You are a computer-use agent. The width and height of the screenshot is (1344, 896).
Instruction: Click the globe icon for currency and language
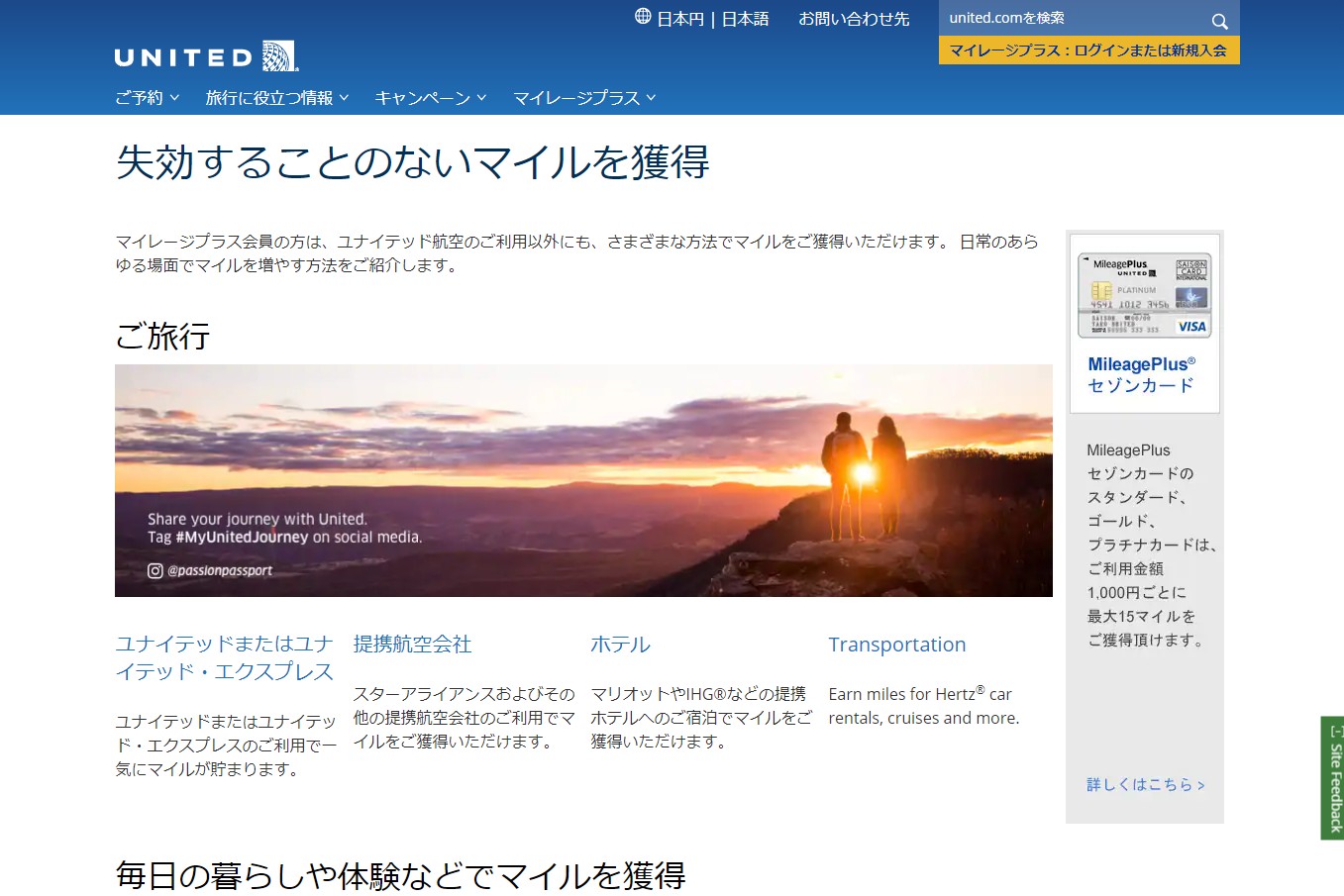coord(643,17)
